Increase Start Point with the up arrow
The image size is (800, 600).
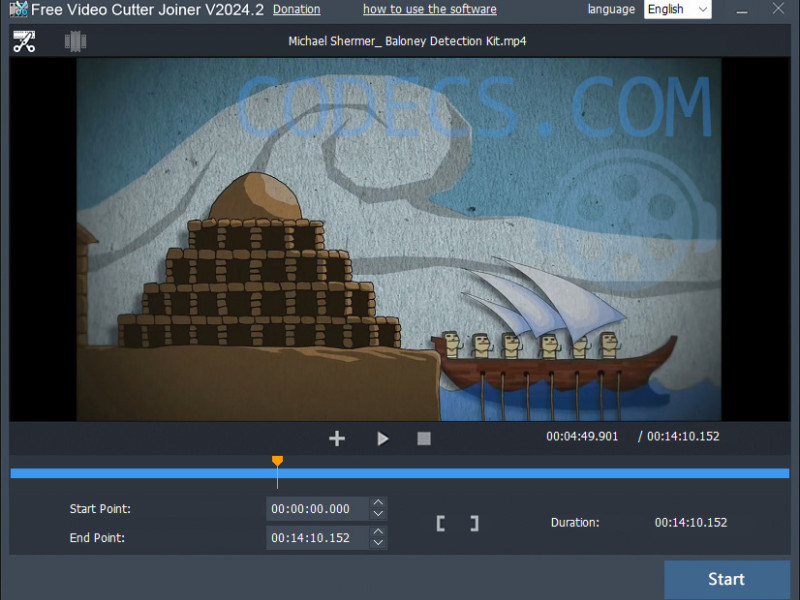pyautogui.click(x=378, y=503)
